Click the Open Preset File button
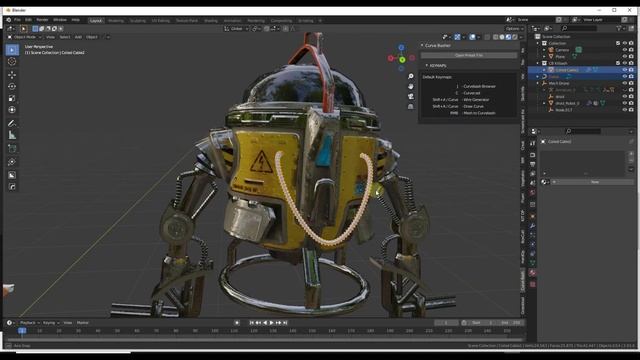Screen dimensions: 640x360 click(469, 55)
